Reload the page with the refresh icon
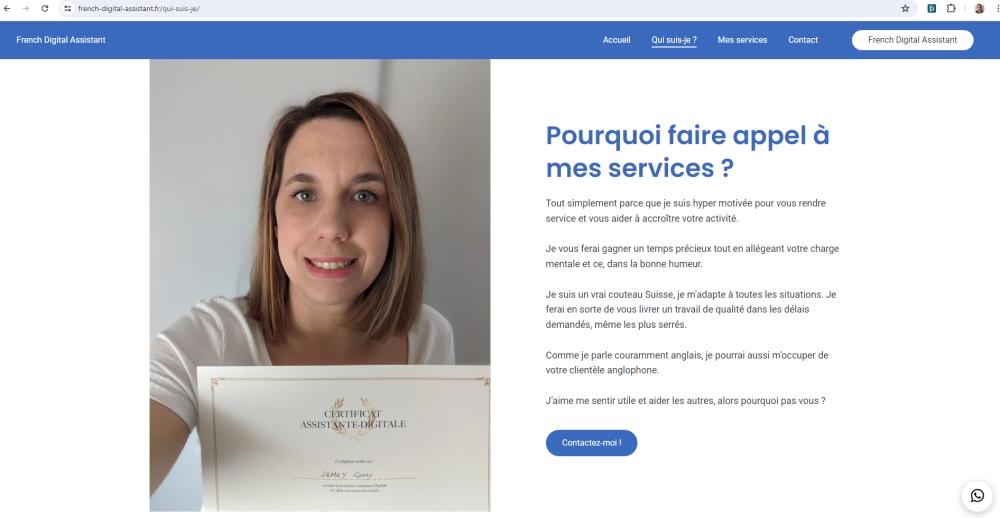The height and width of the screenshot is (518, 1000). click(45, 8)
